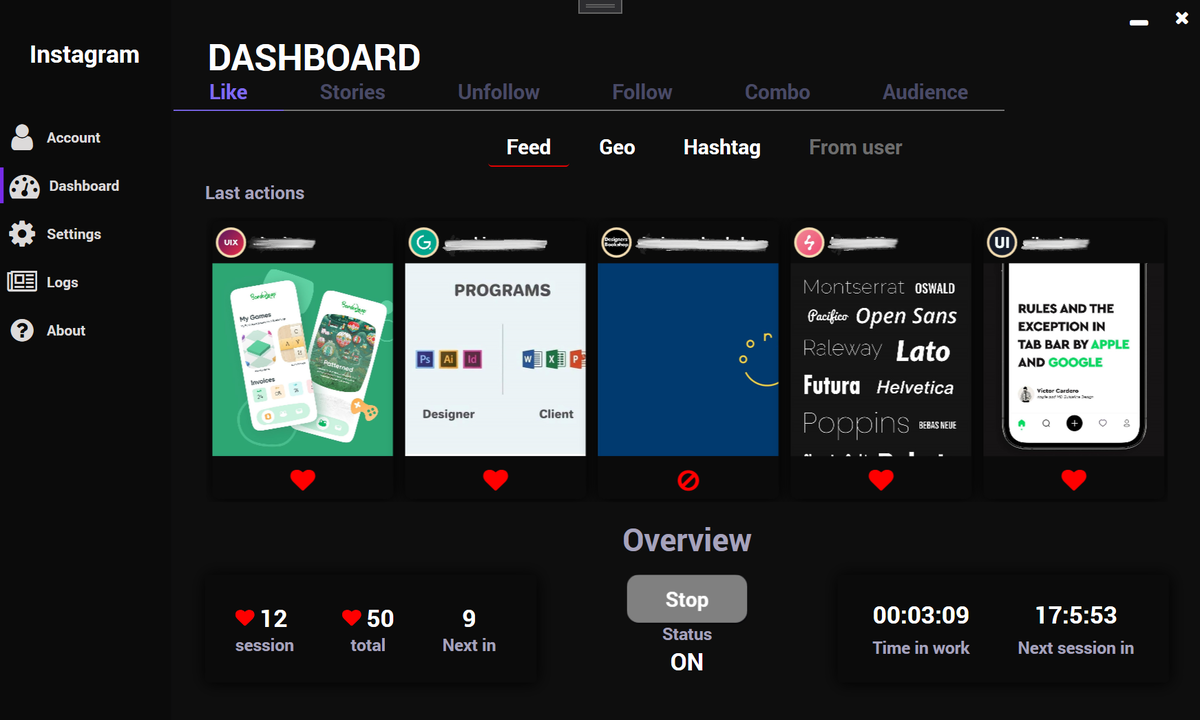Click the drag handle at window top
1200x720 pixels.
tap(600, 6)
